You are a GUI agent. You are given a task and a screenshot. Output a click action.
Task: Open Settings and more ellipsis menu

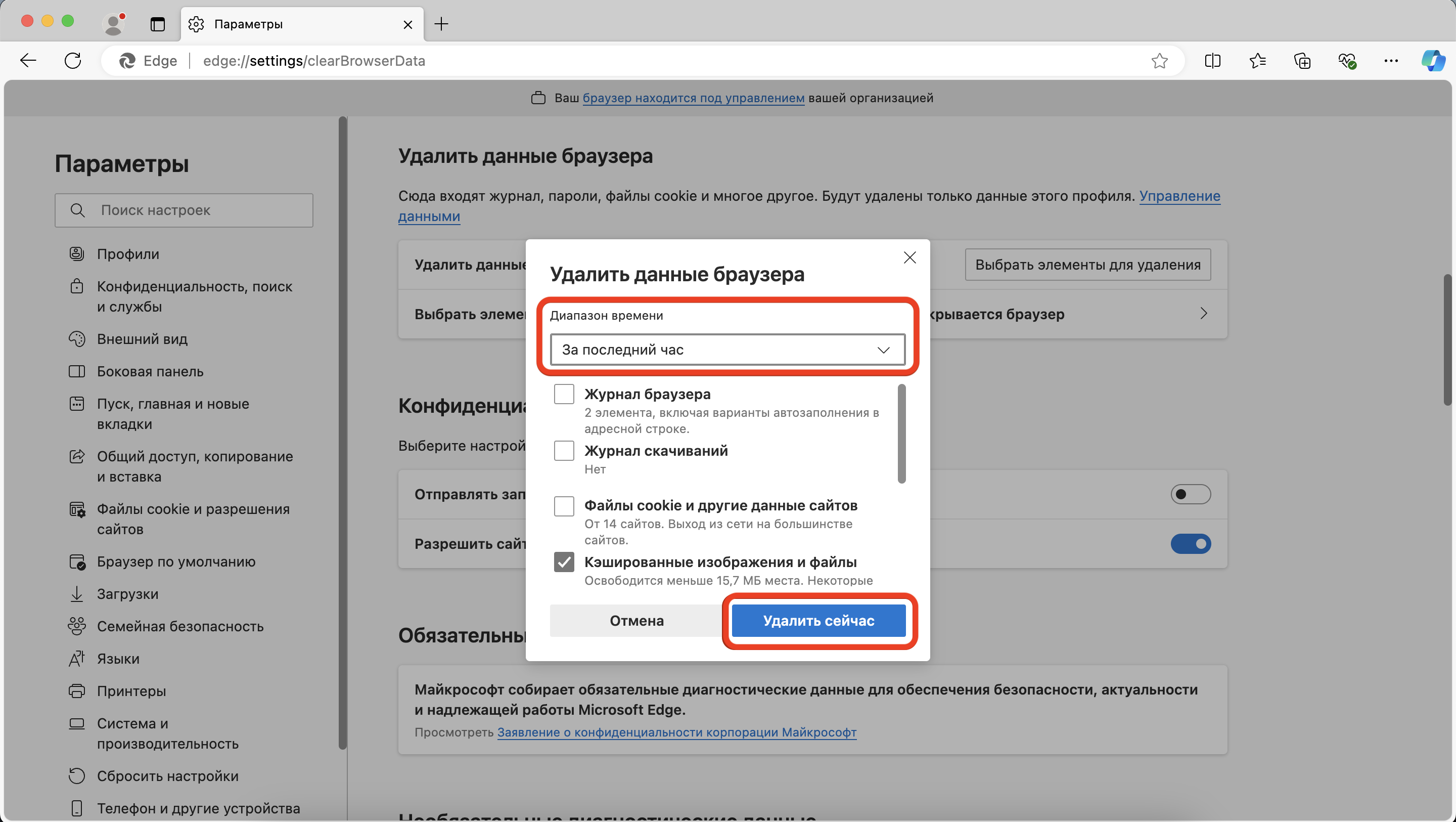pyautogui.click(x=1391, y=61)
